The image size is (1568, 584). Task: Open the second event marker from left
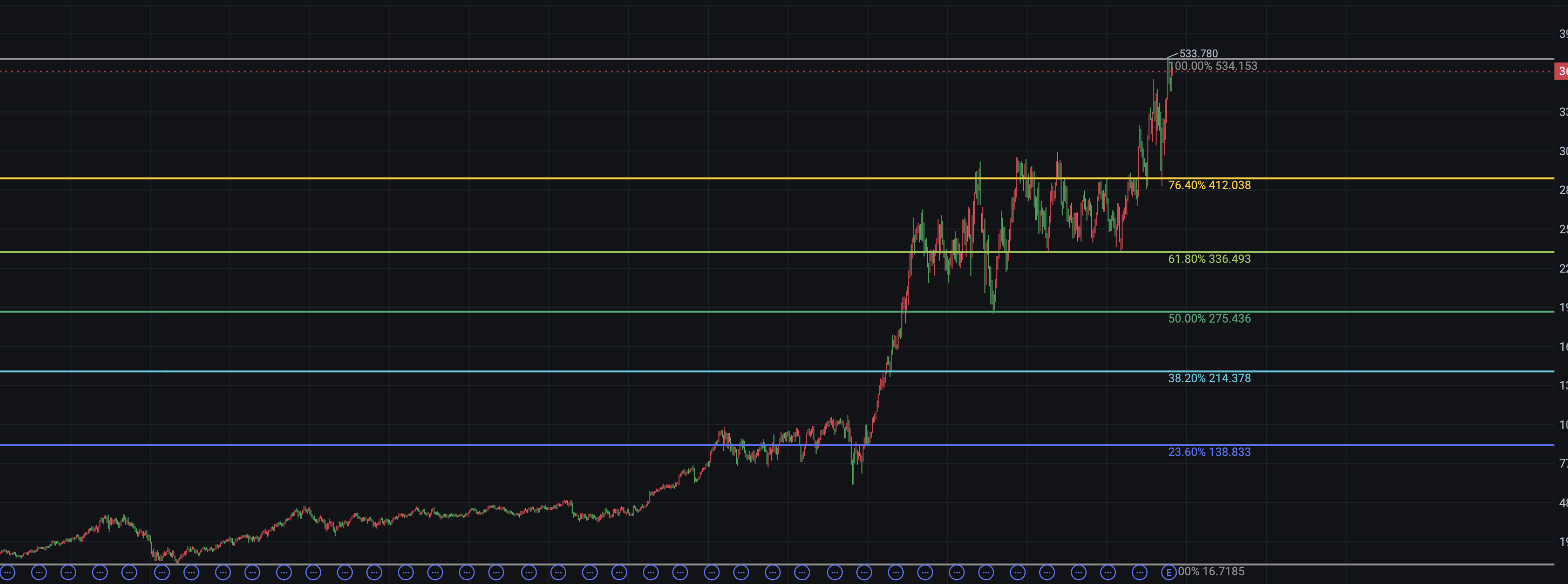click(39, 572)
